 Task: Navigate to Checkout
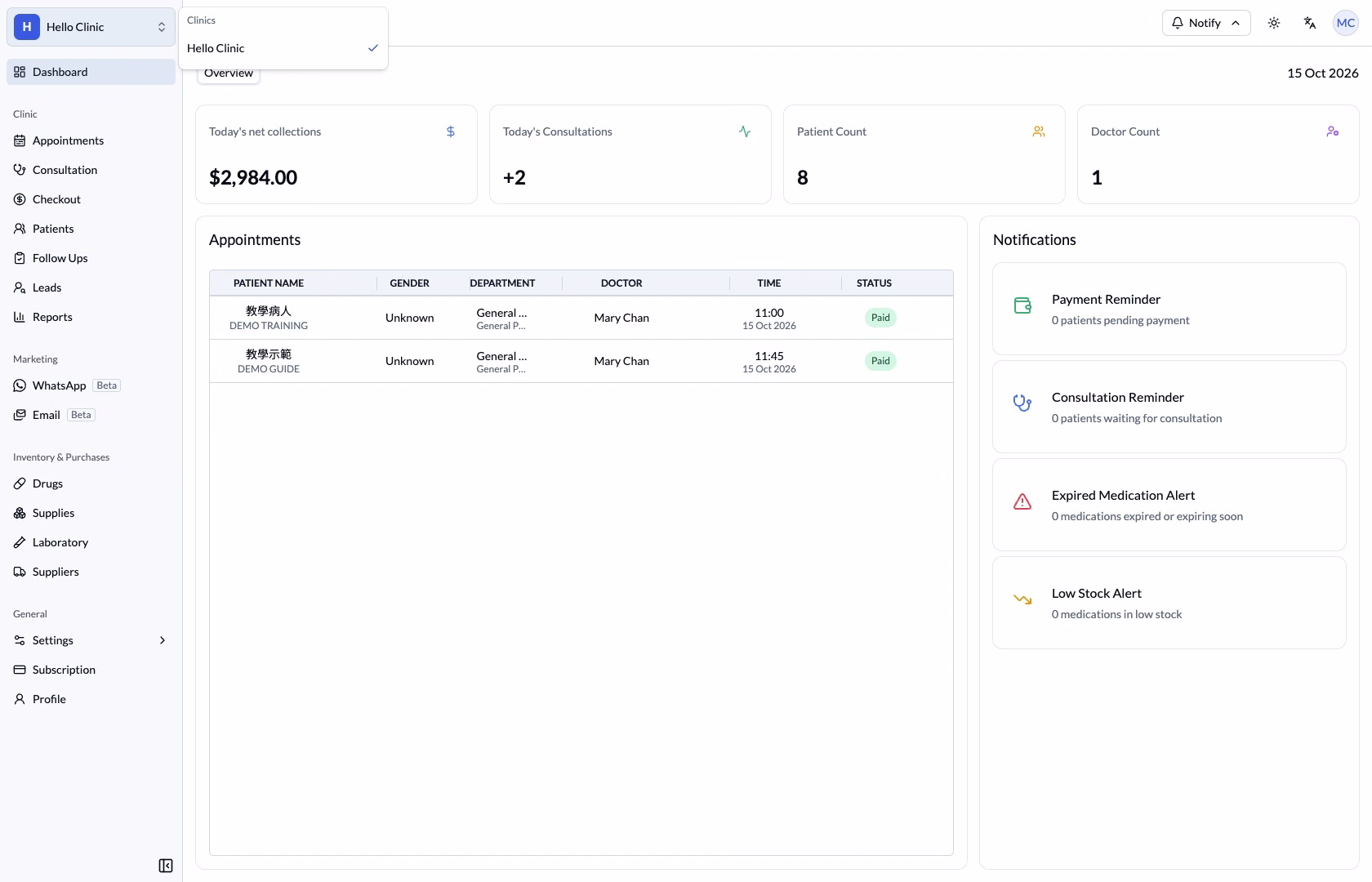pyautogui.click(x=91, y=199)
